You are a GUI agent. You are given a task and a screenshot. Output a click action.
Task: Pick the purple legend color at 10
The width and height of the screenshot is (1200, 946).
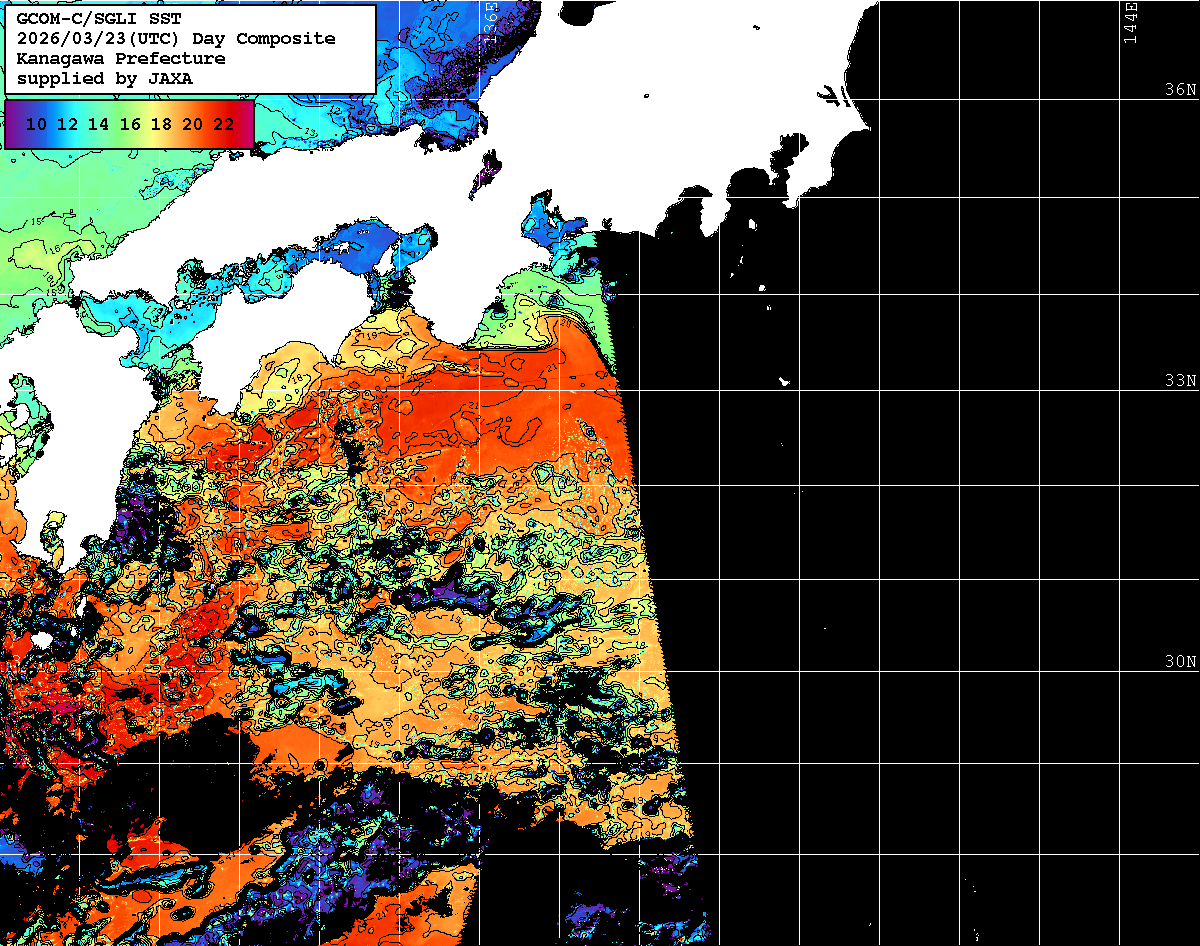tap(36, 124)
